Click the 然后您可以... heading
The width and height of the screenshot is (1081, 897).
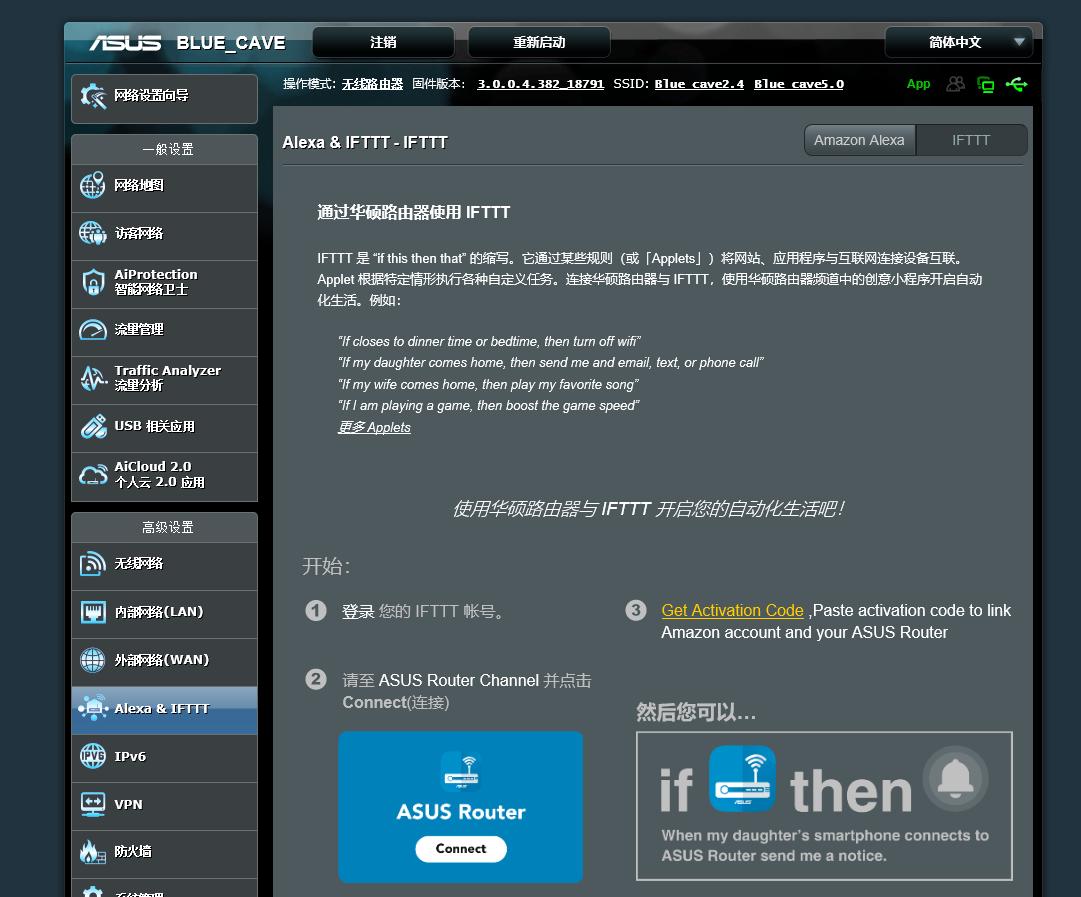pyautogui.click(x=696, y=712)
